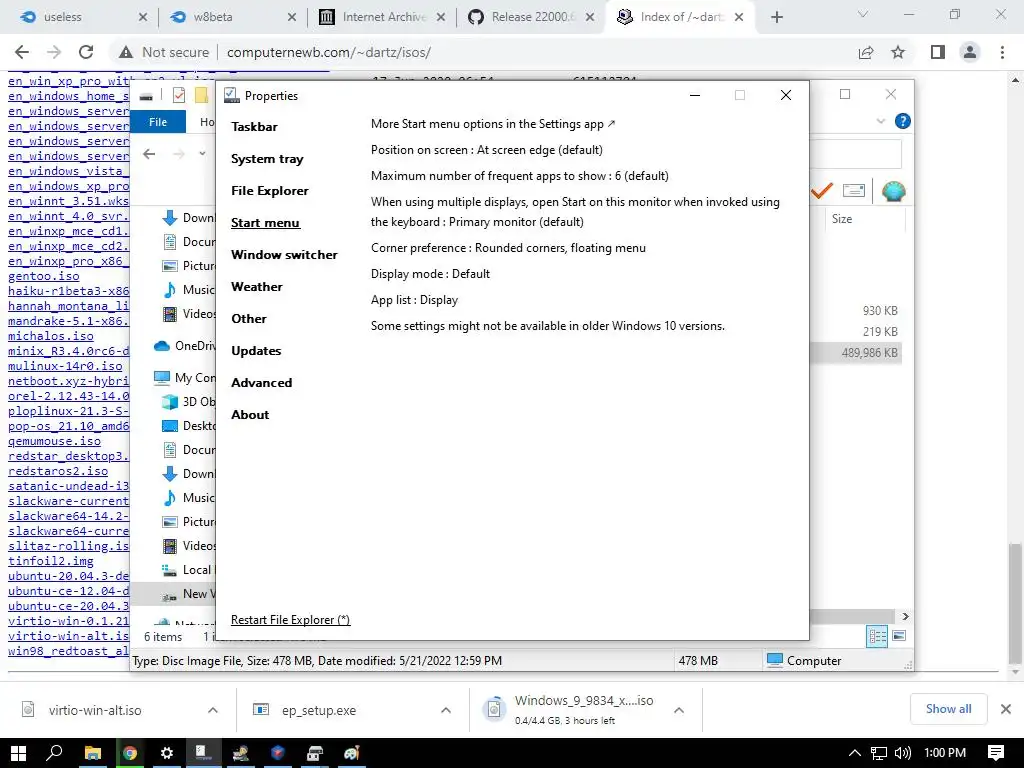
Task: Open Settings gear on the taskbar
Action: point(167,753)
